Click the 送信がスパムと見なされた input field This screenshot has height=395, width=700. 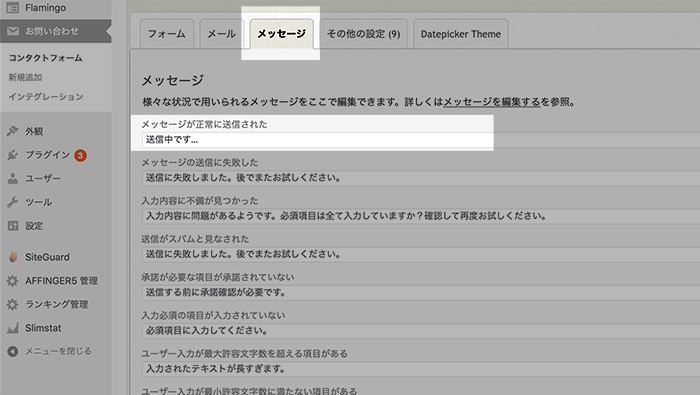pos(421,254)
